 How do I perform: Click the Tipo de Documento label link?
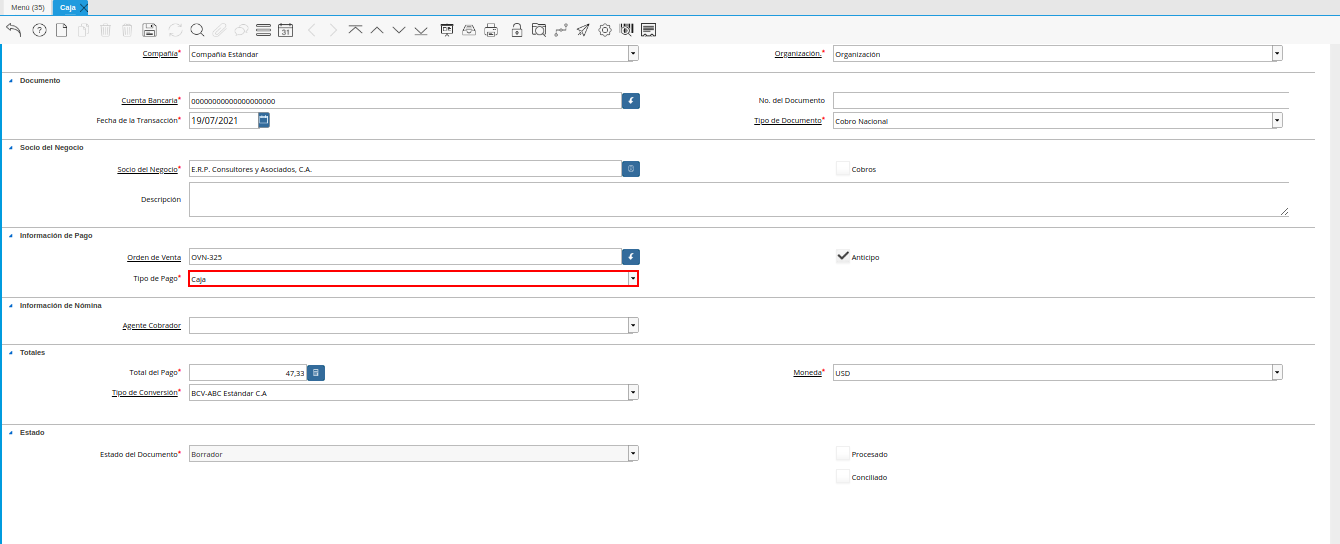point(787,120)
